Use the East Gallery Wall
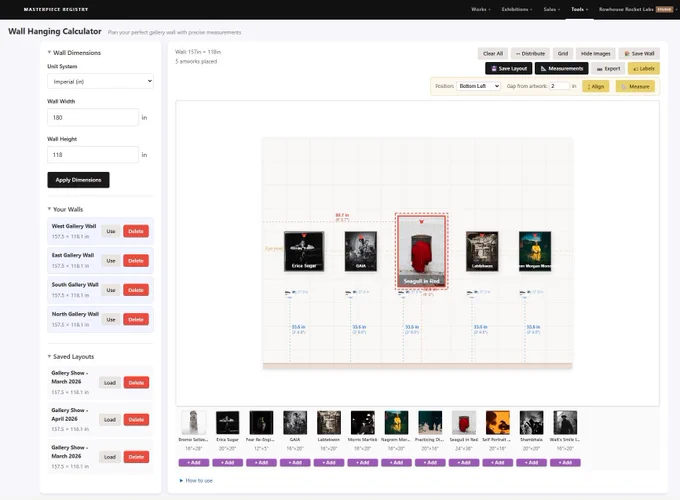This screenshot has height=500, width=680. pos(111,261)
